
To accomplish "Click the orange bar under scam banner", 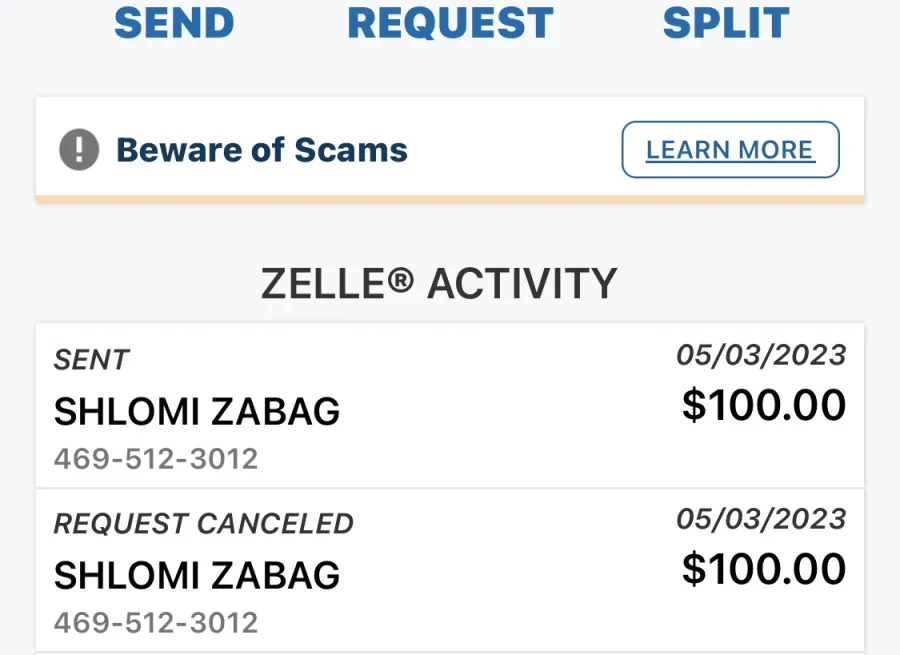I will coord(450,199).
